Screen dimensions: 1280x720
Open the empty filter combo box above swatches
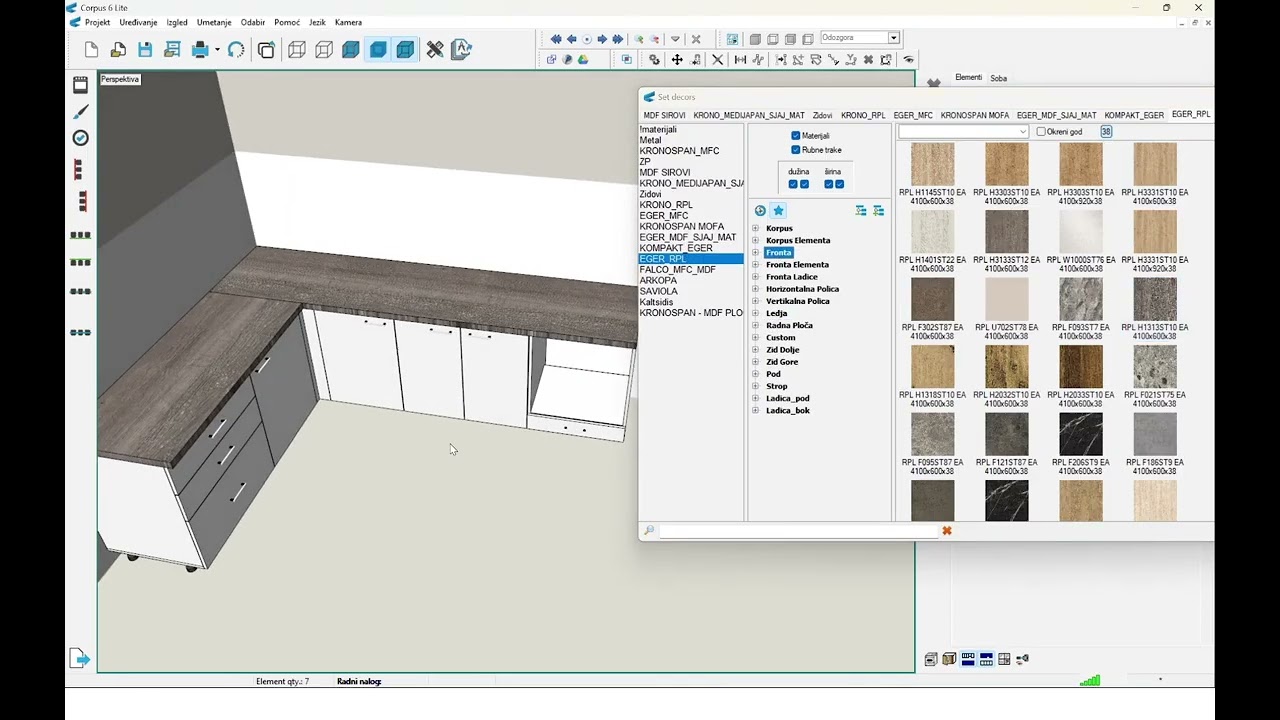click(x=963, y=132)
